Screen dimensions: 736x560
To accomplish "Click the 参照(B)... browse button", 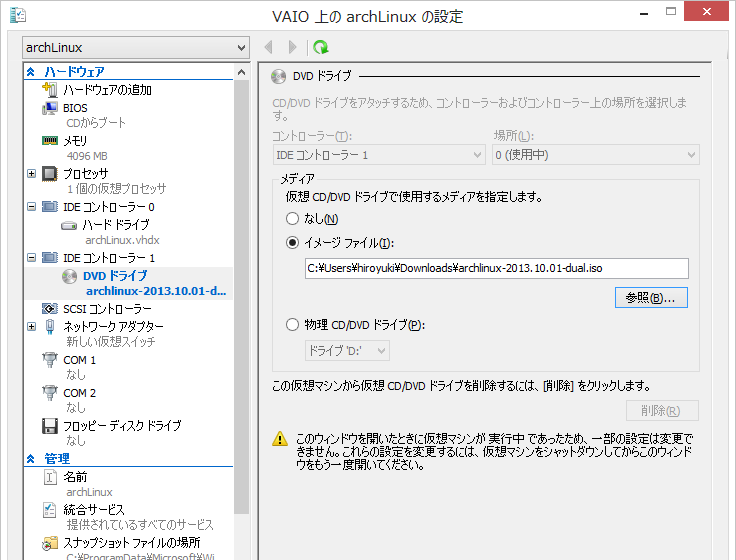I will pyautogui.click(x=651, y=298).
